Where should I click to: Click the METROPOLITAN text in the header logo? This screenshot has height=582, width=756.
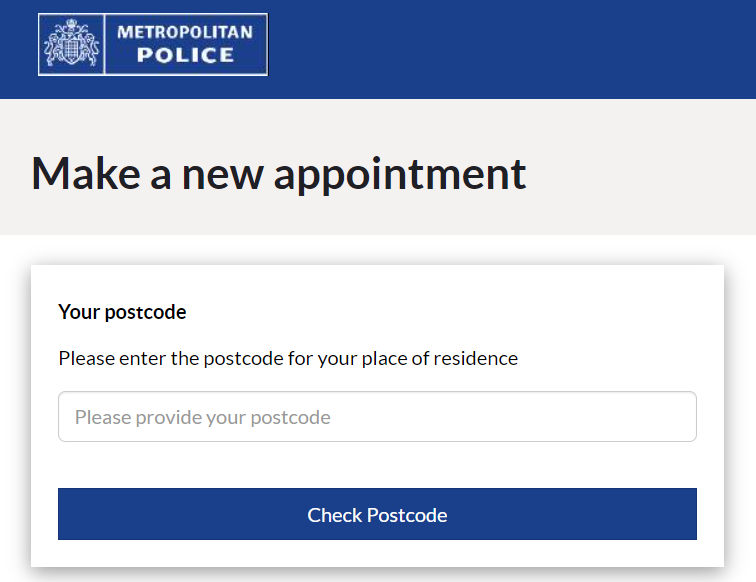tap(185, 32)
